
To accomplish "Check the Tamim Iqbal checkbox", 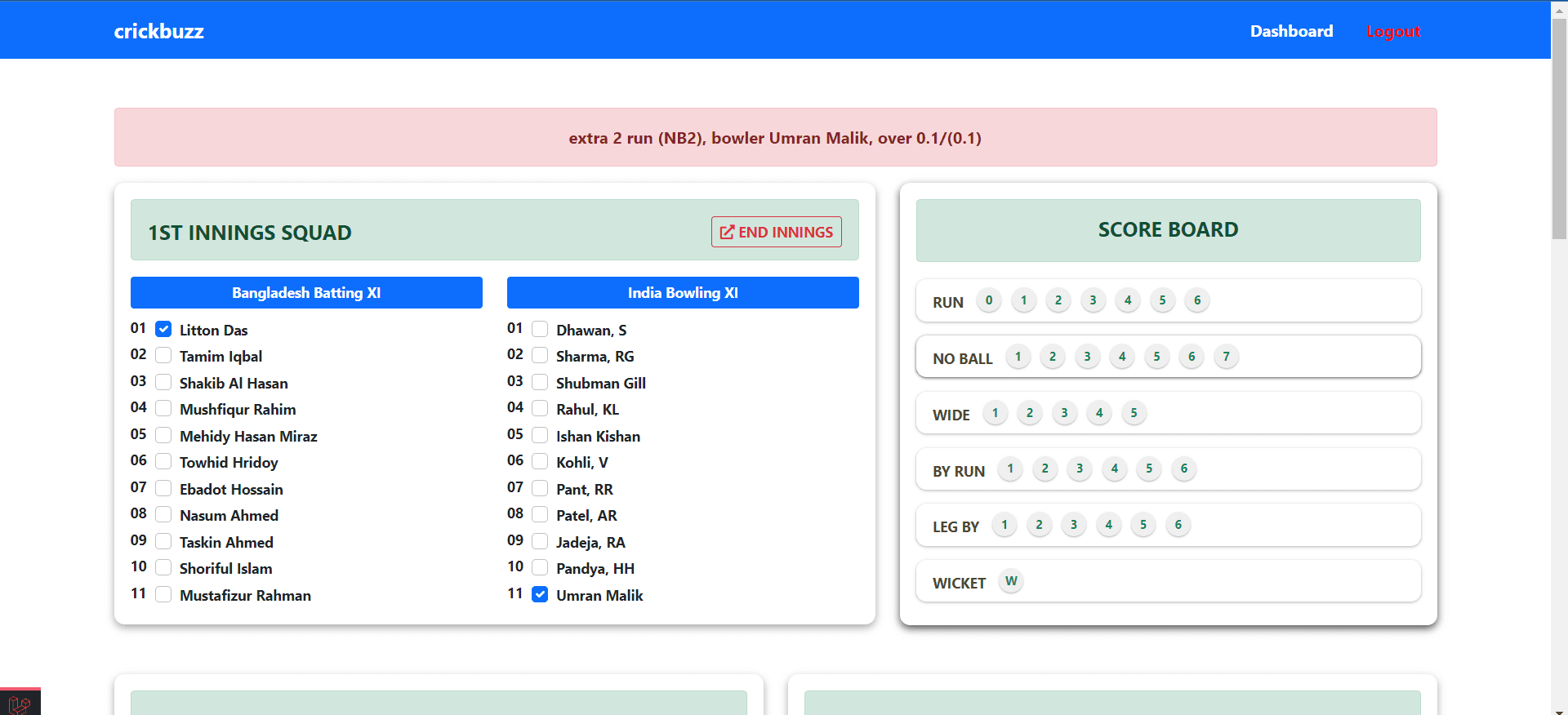I will tap(163, 355).
